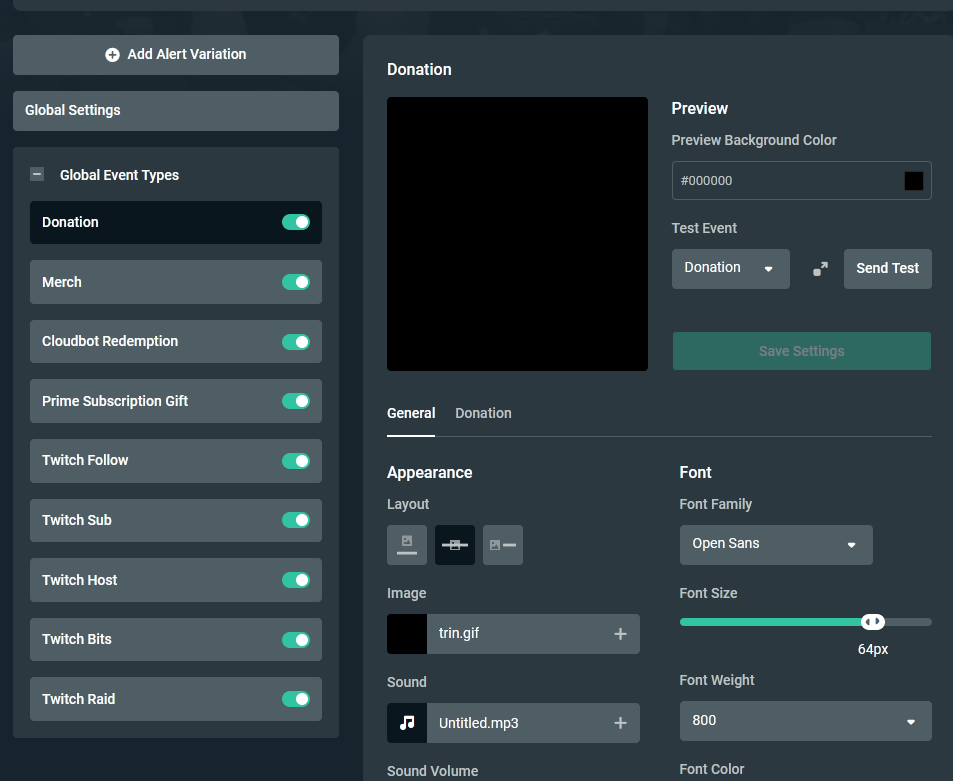Pop out the preview with expand icon
This screenshot has width=953, height=781.
pos(820,269)
